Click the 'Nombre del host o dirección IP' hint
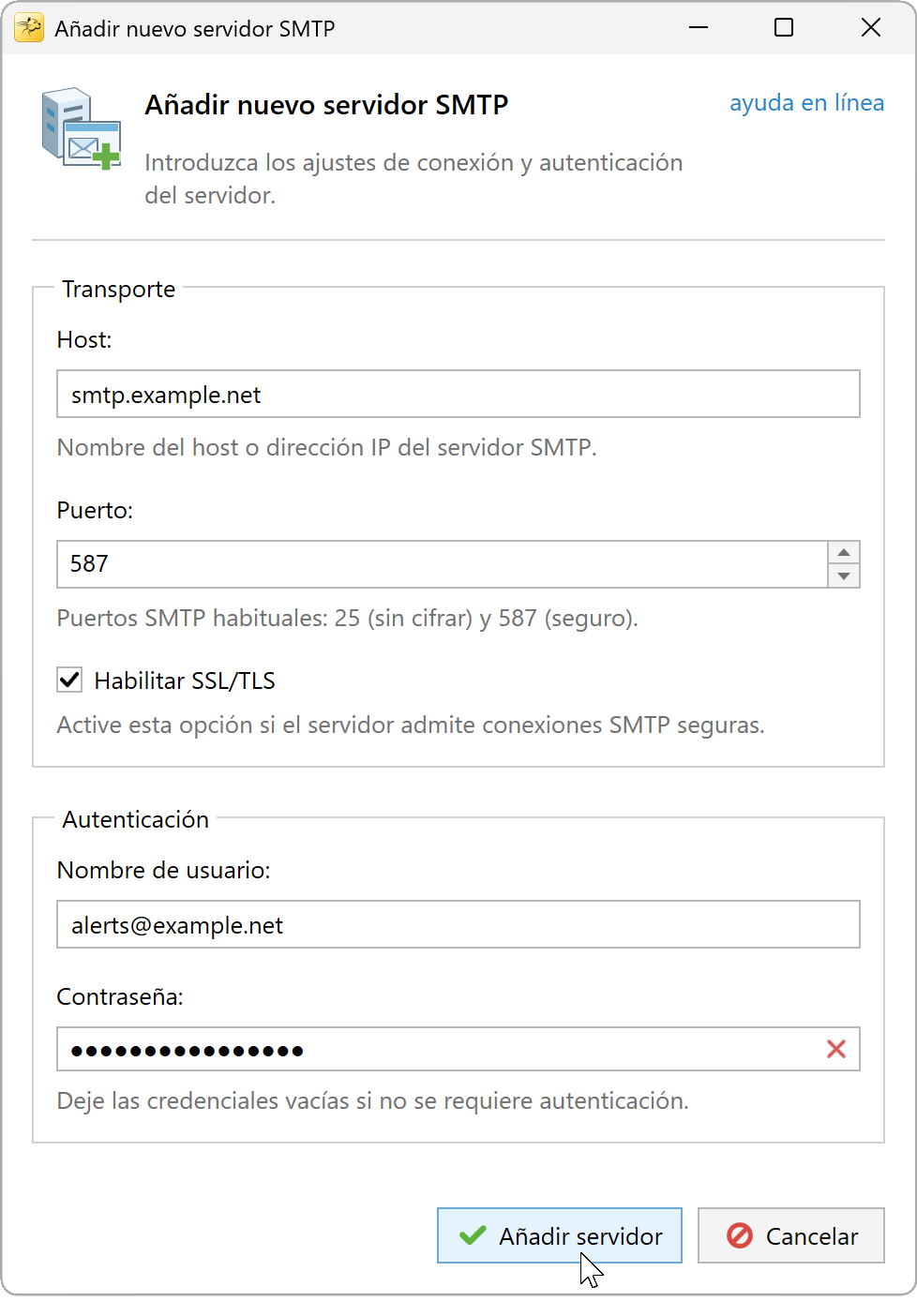Image resolution: width=917 pixels, height=1316 pixels. pyautogui.click(x=326, y=447)
